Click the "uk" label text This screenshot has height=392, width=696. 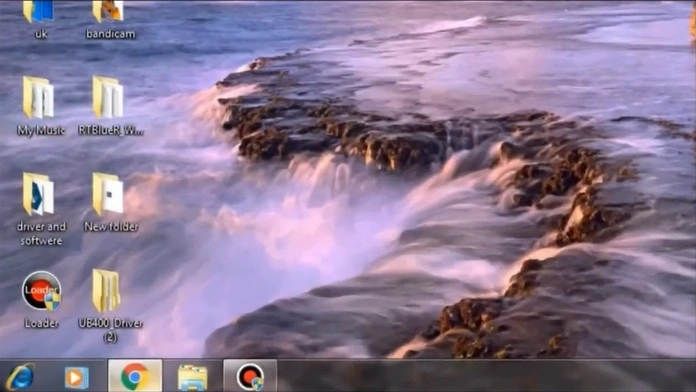click(x=41, y=34)
